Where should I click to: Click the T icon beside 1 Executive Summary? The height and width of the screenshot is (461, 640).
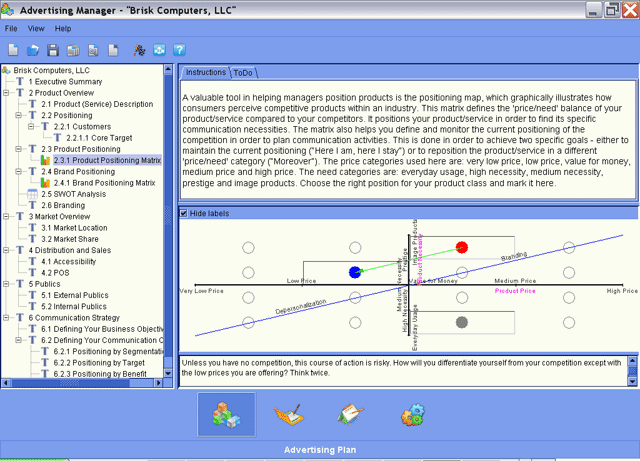click(20, 81)
